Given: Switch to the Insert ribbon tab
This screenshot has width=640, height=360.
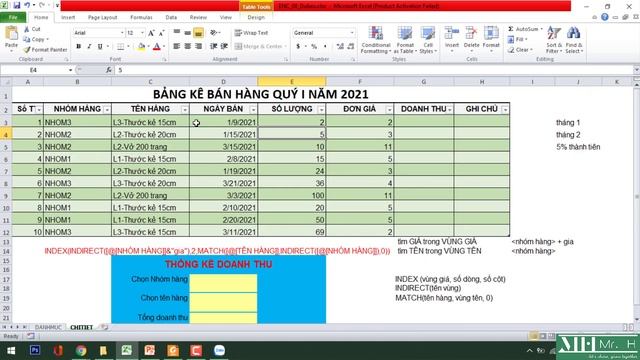Looking at the screenshot, I should [x=68, y=18].
